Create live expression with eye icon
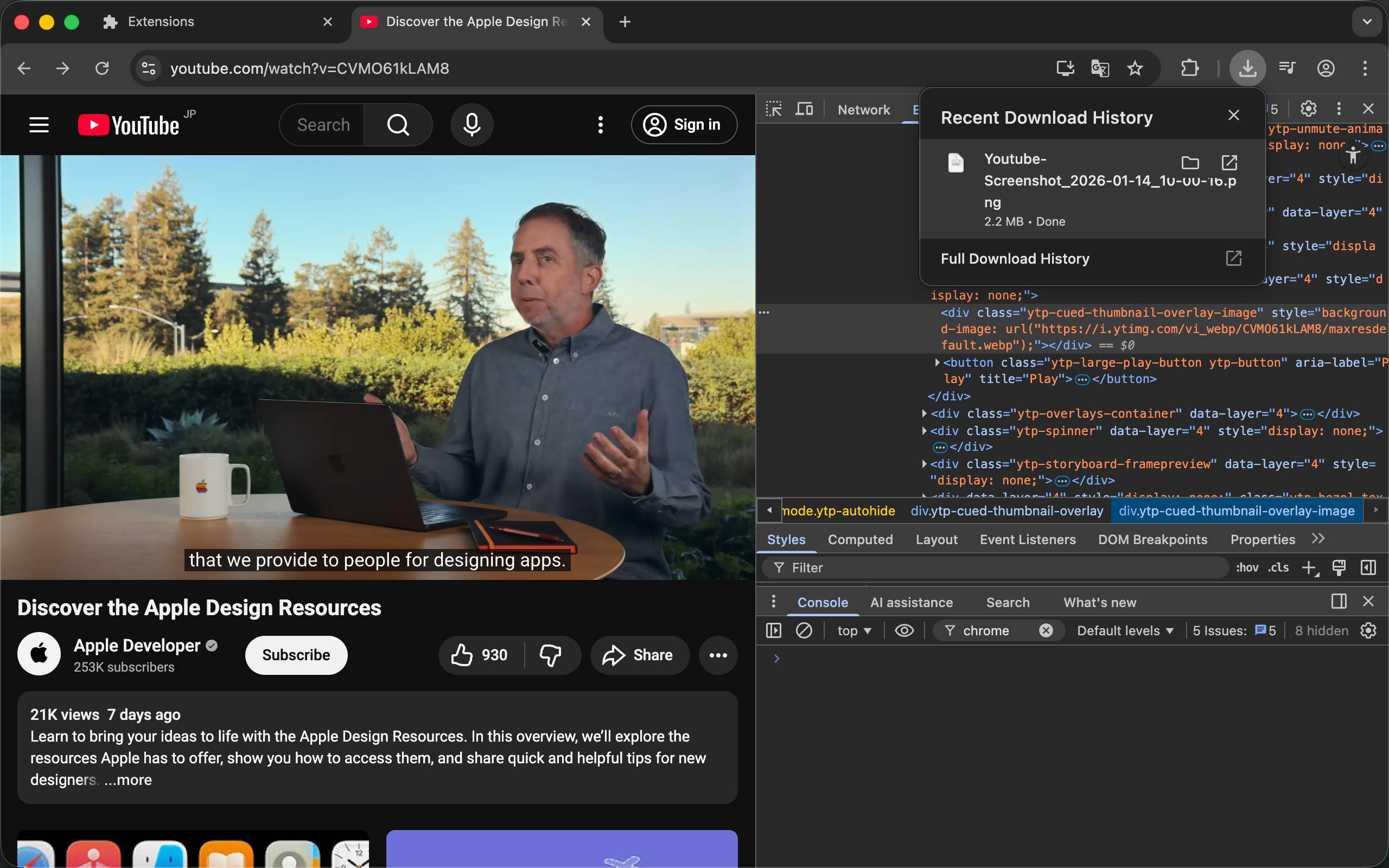 (x=904, y=630)
